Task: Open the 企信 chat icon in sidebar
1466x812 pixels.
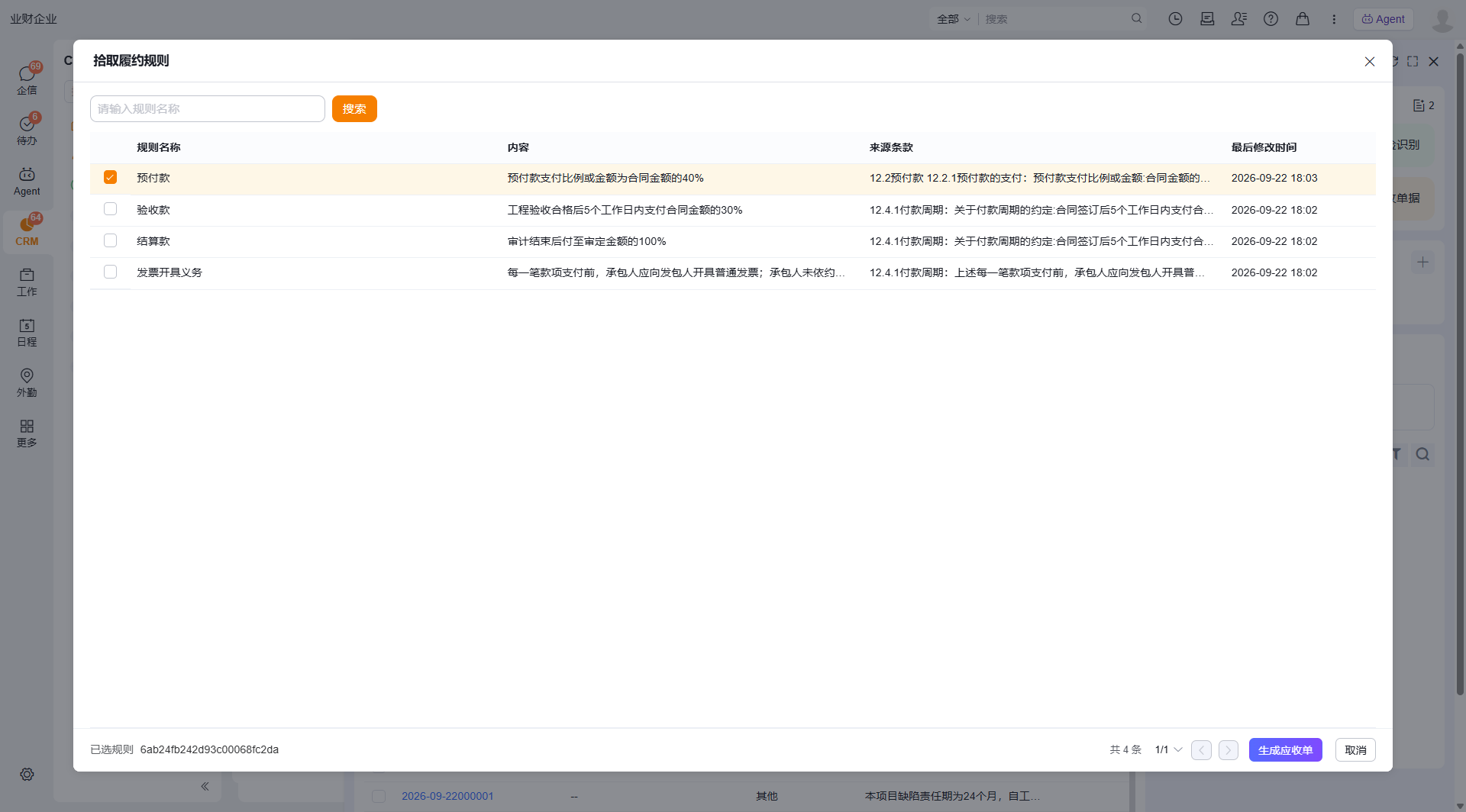Action: (x=27, y=79)
